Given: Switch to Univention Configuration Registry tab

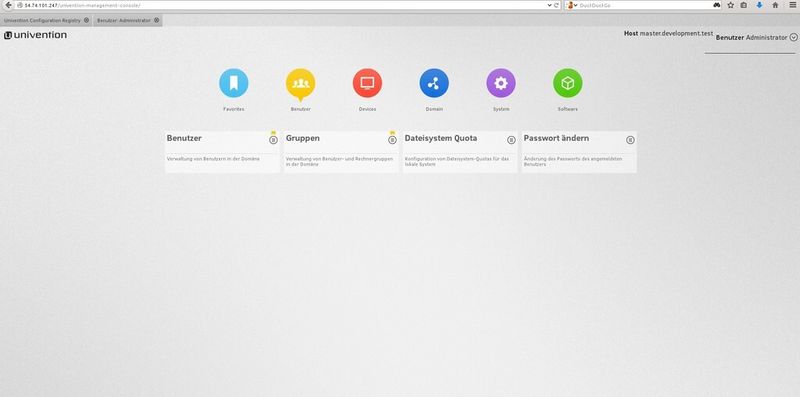Looking at the screenshot, I should tap(45, 20).
